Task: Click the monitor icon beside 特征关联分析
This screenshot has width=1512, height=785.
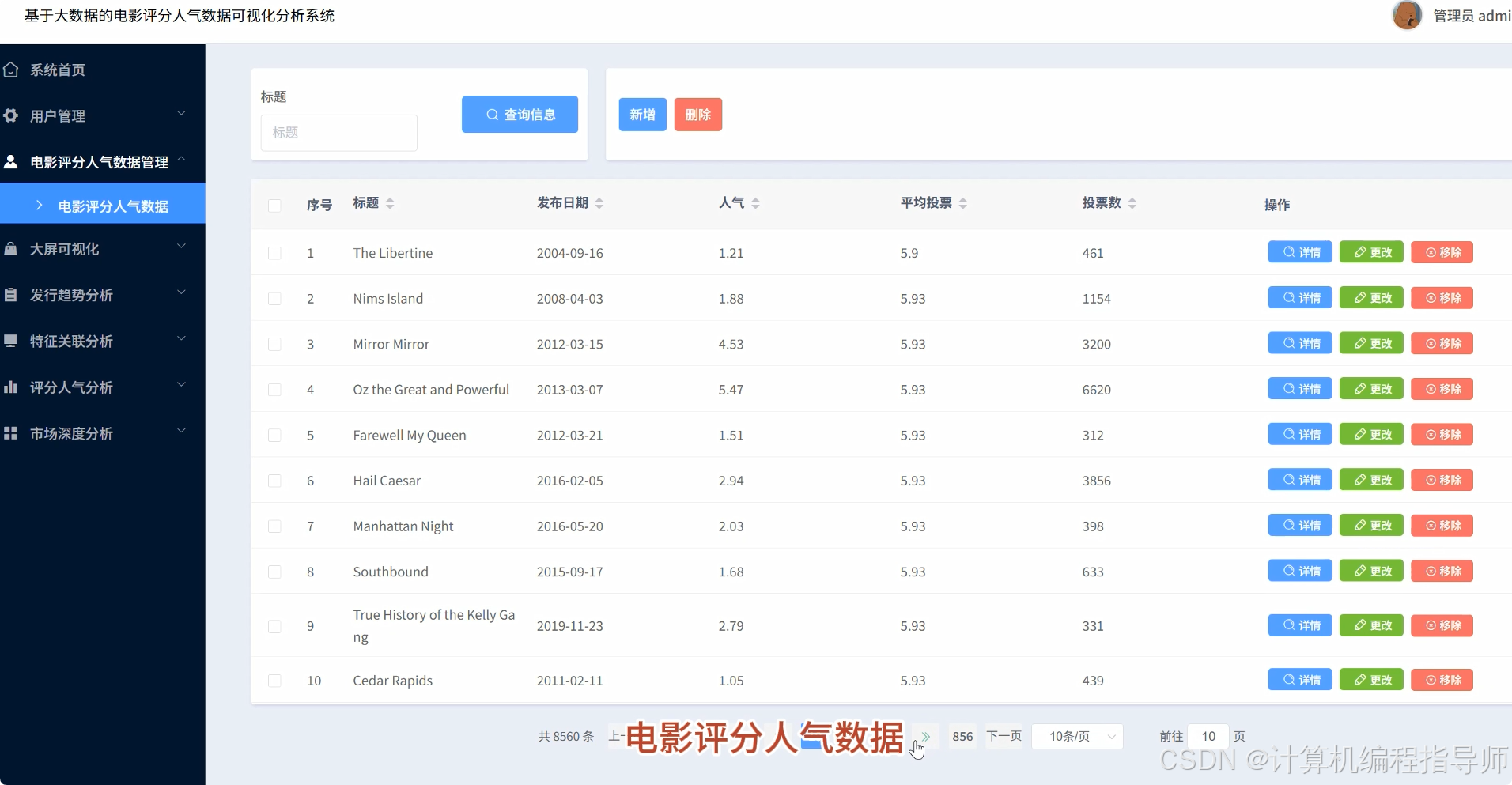Action: click(11, 341)
